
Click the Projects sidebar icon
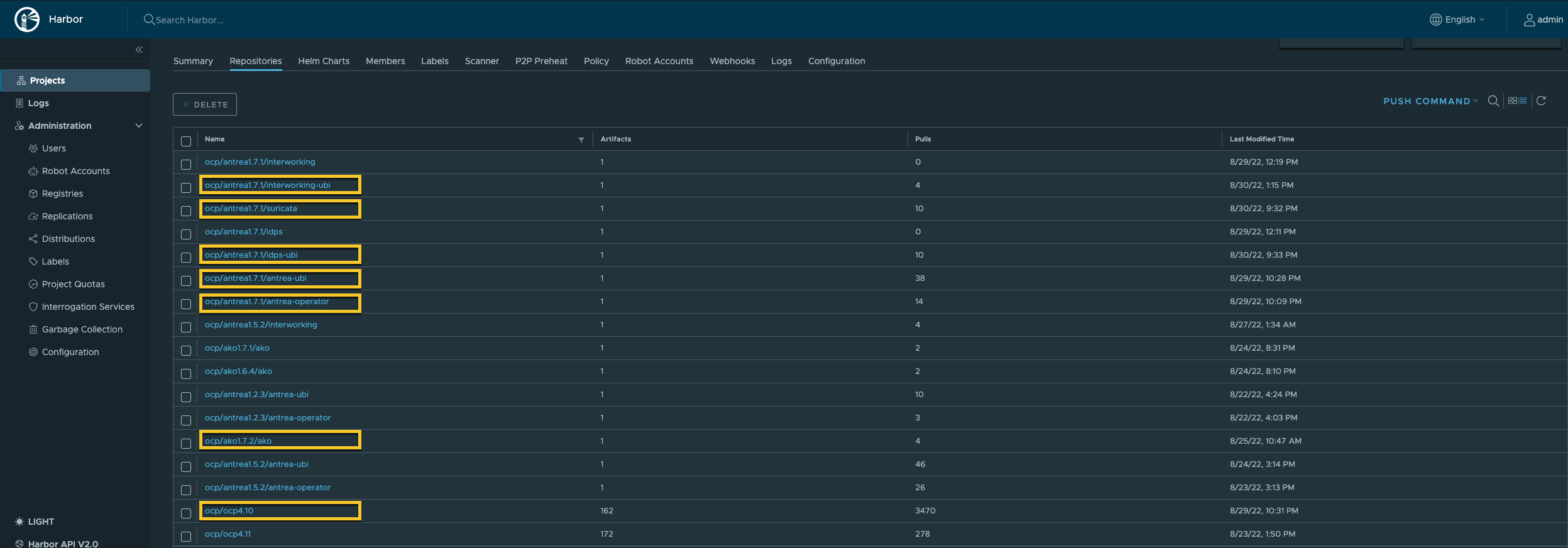(21, 80)
